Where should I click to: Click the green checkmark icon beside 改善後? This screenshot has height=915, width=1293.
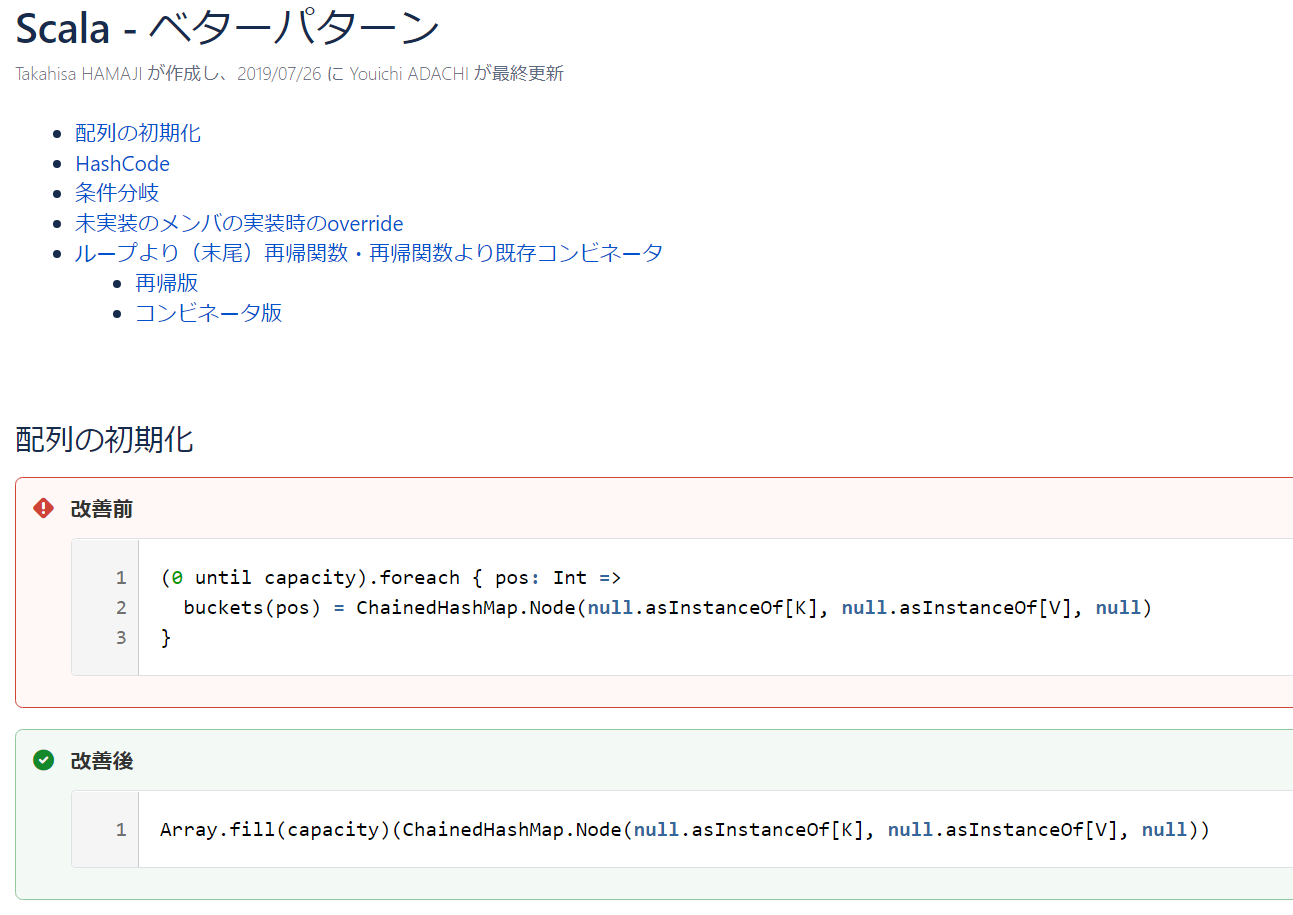pos(43,761)
